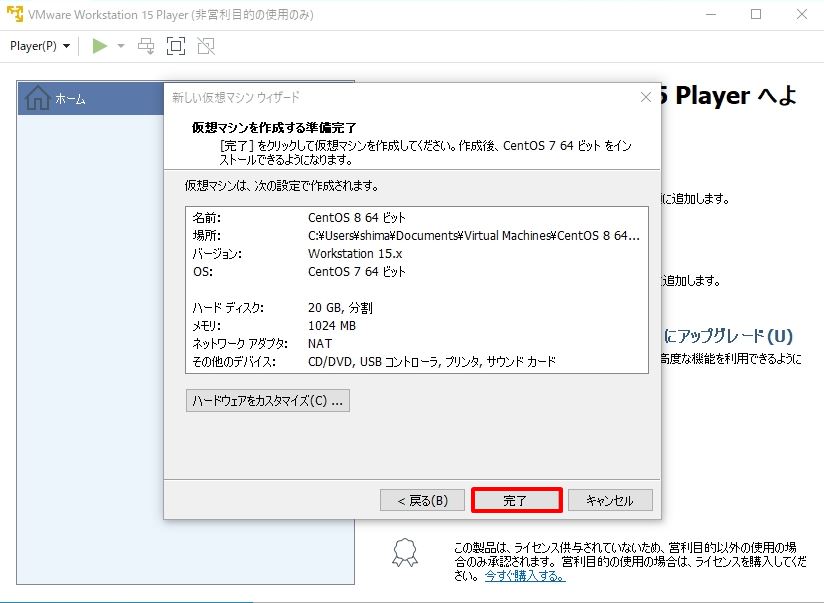This screenshot has width=824, height=603.
Task: Click the 仮想マシンを作成する準備完了 heading
Action: (x=274, y=128)
